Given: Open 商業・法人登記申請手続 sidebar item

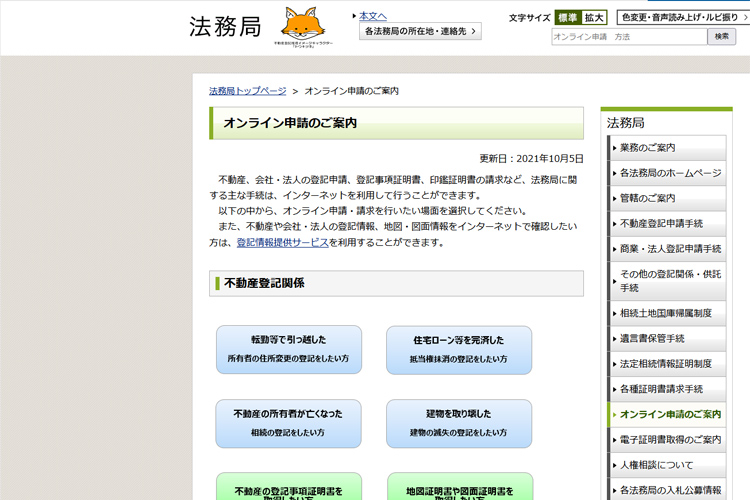Looking at the screenshot, I should point(667,249).
